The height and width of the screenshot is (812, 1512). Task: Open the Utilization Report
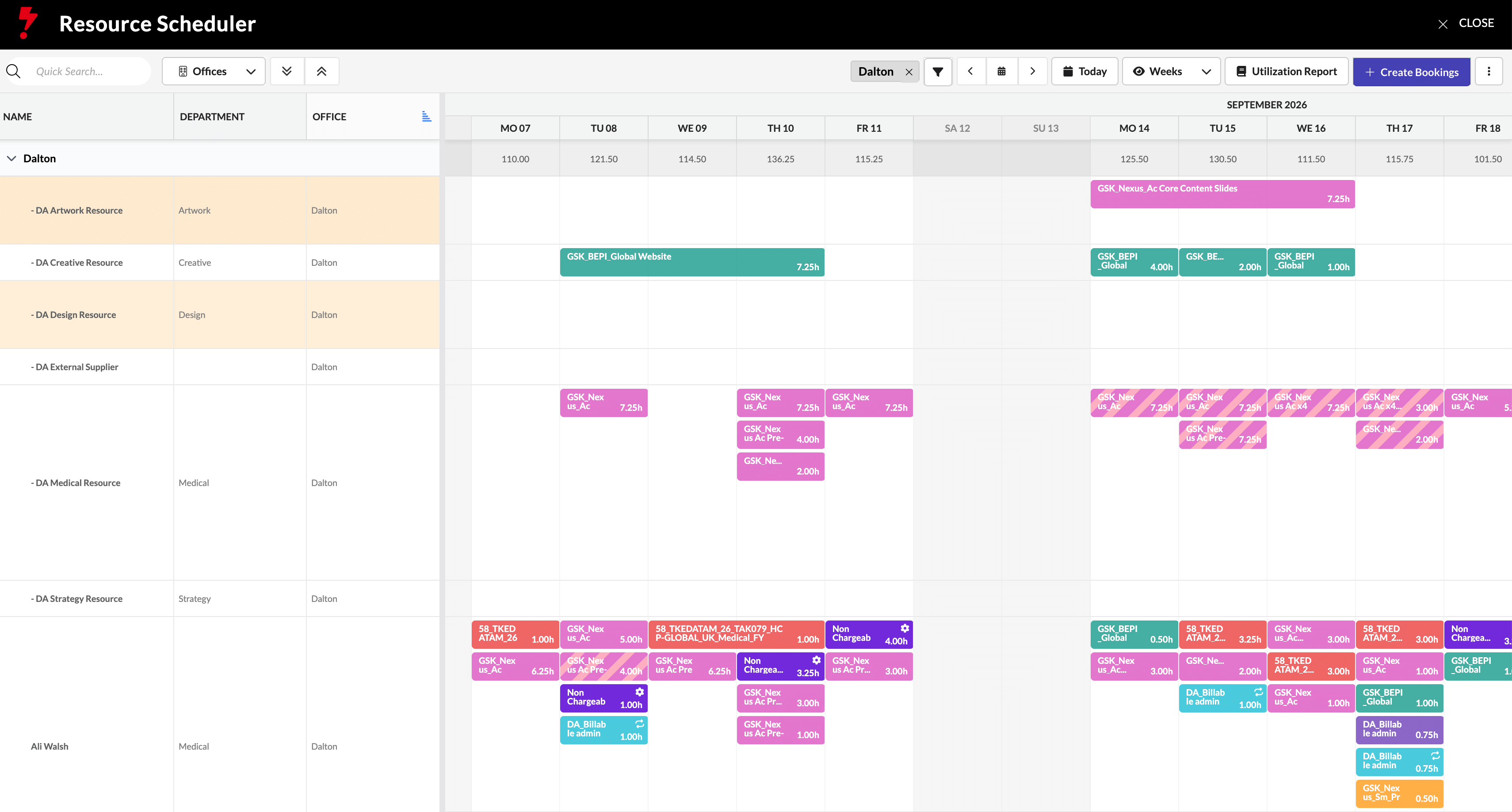coord(1286,72)
